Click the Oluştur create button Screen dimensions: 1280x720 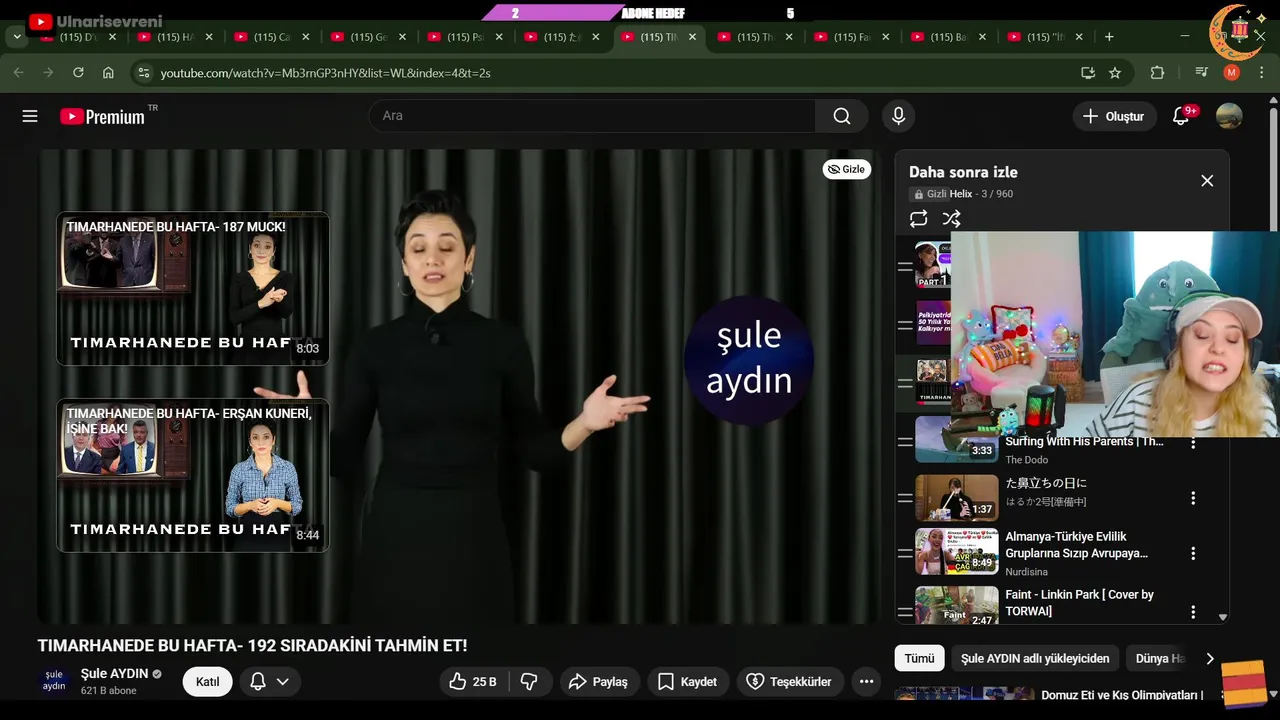click(1114, 116)
